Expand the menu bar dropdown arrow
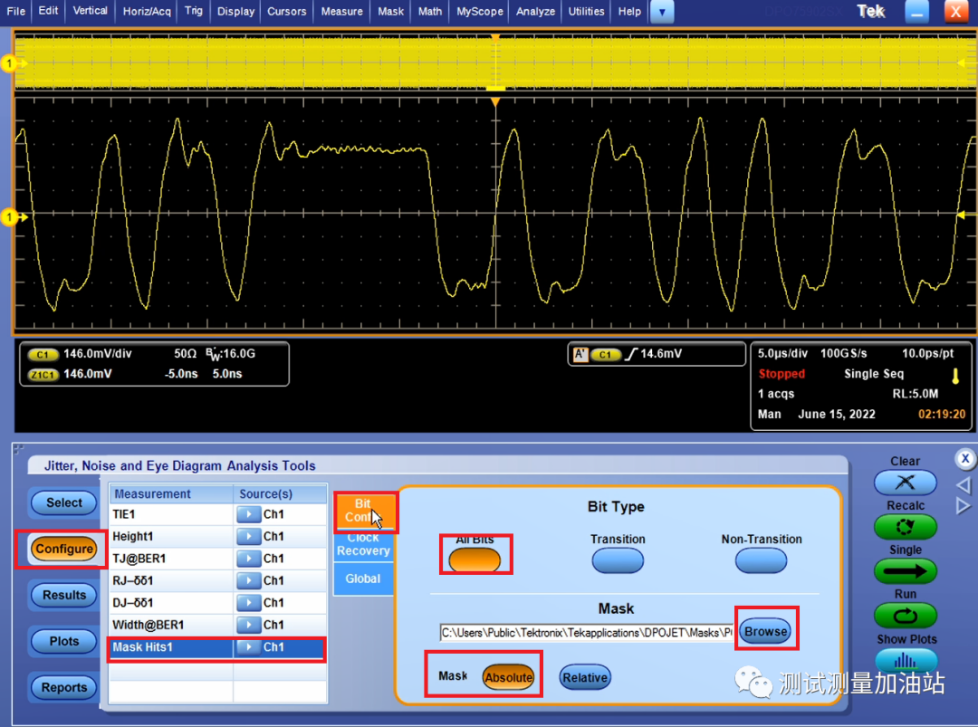The height and width of the screenshot is (727, 978). tap(662, 12)
